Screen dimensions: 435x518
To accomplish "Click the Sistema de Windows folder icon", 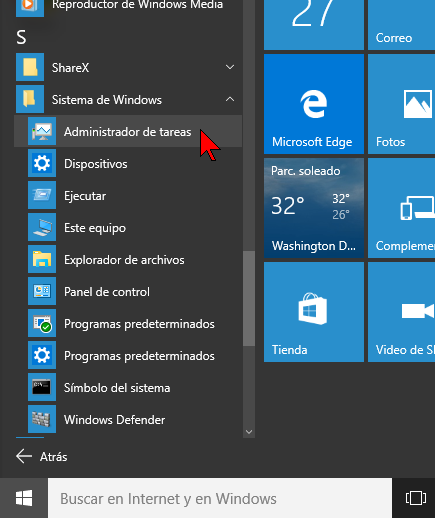I will tap(30, 100).
